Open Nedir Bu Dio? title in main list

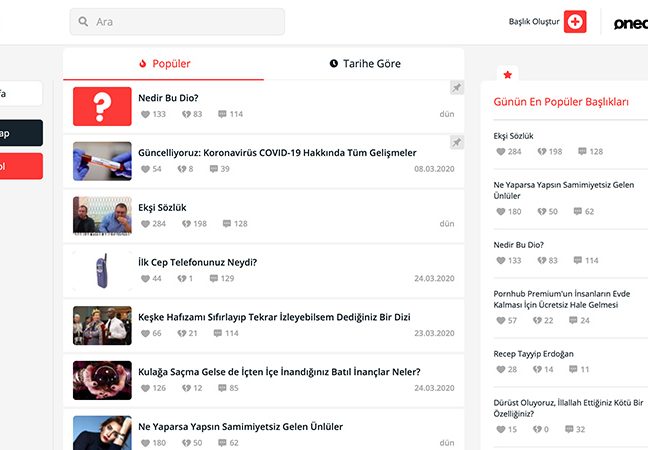168,98
